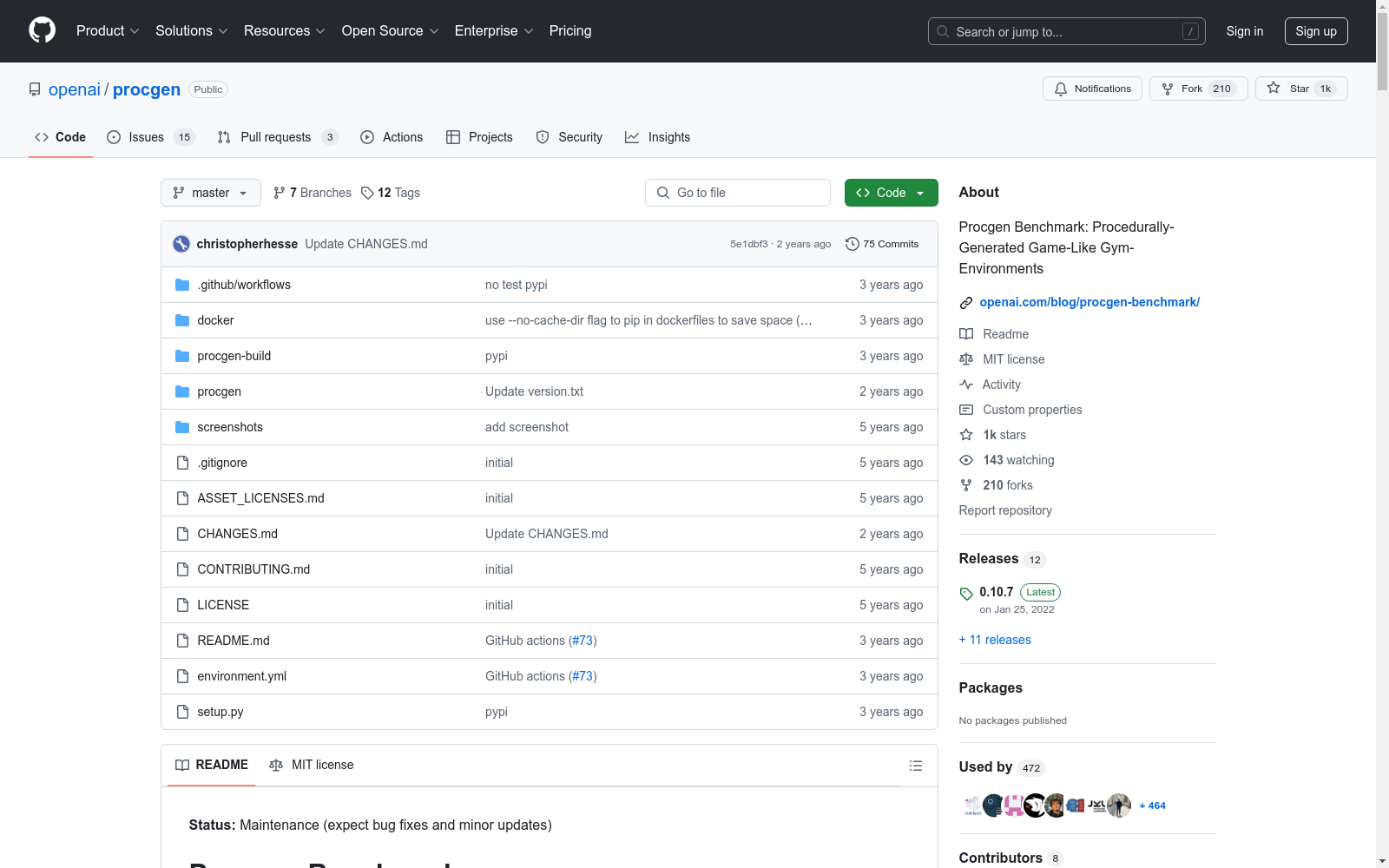Click the docker folder icon

point(182,320)
